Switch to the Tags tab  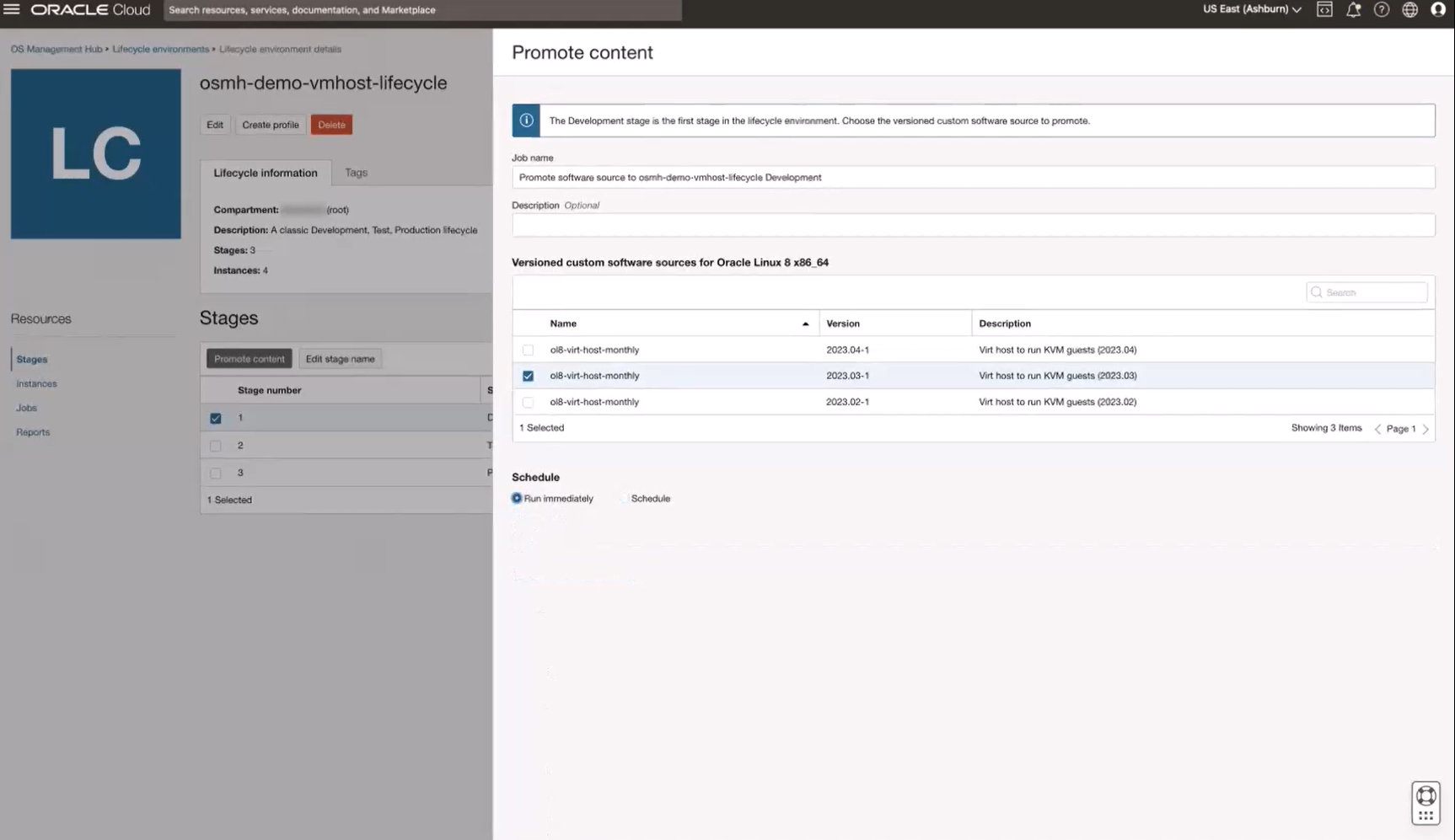click(x=356, y=173)
